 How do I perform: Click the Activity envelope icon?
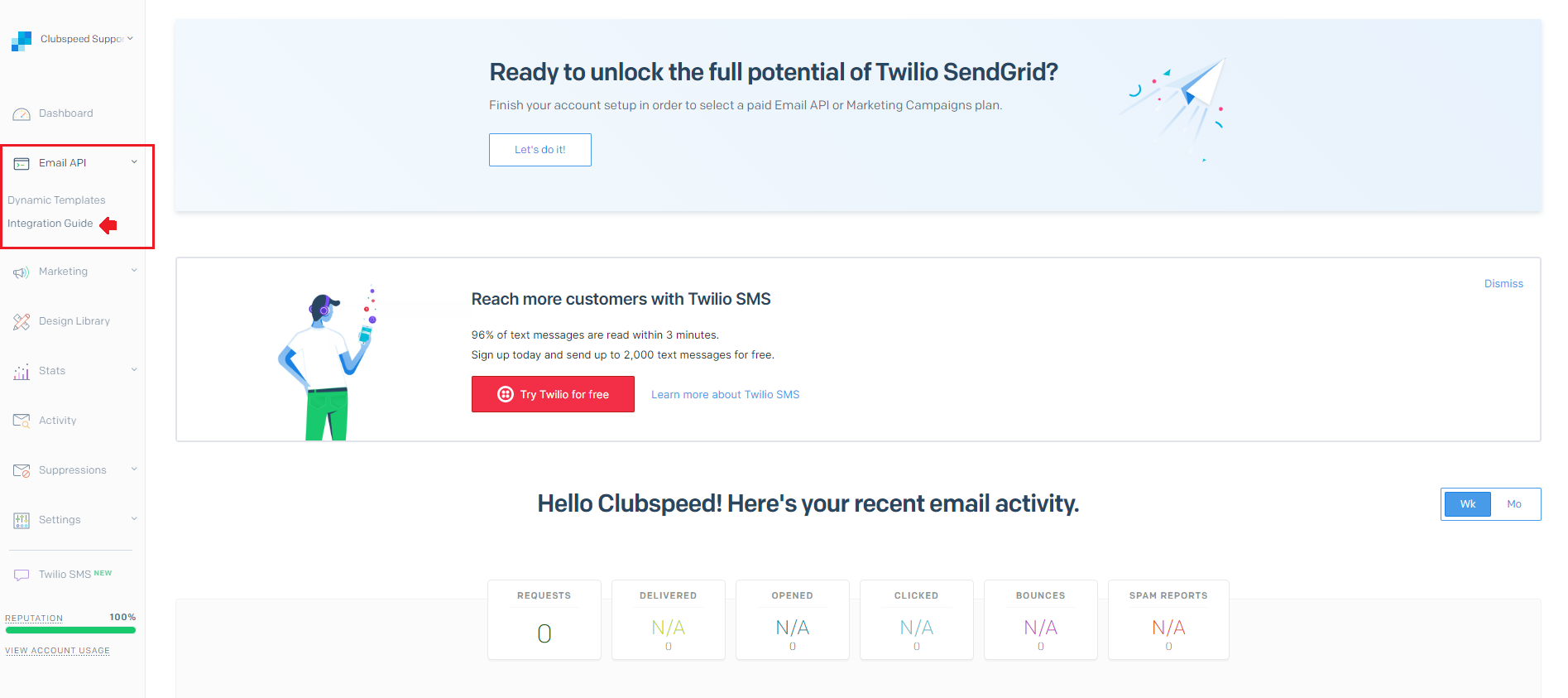click(x=22, y=421)
